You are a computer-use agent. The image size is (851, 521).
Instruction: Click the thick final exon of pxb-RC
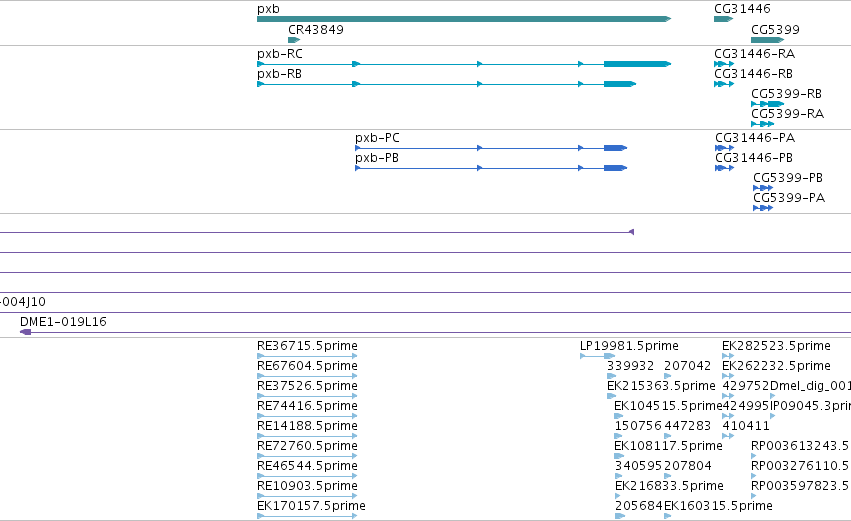tap(637, 64)
